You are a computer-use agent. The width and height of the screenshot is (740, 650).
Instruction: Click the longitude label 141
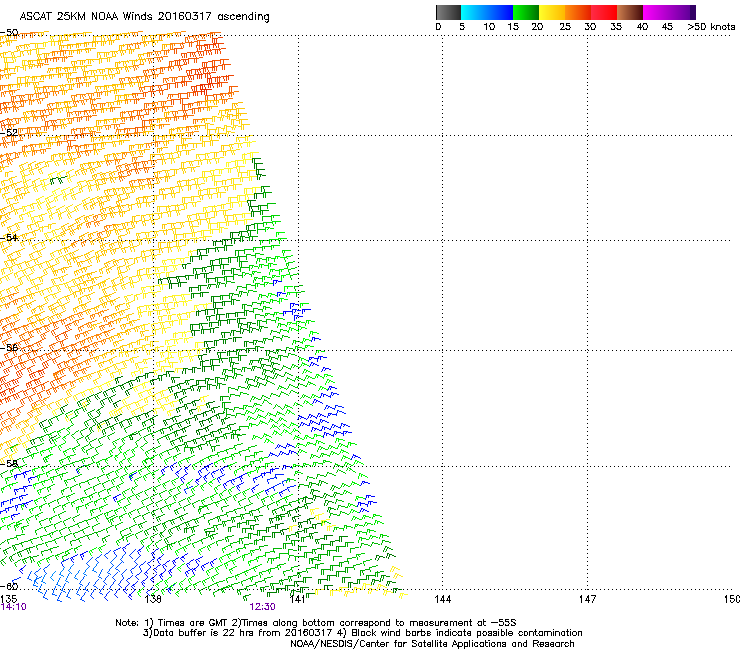pyautogui.click(x=297, y=599)
